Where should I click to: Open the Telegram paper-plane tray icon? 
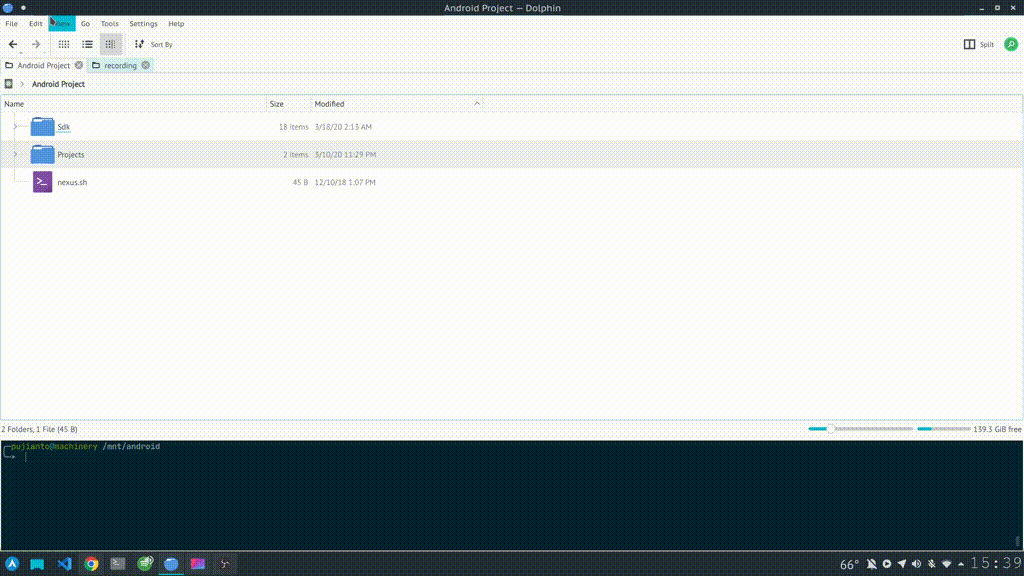coord(902,564)
